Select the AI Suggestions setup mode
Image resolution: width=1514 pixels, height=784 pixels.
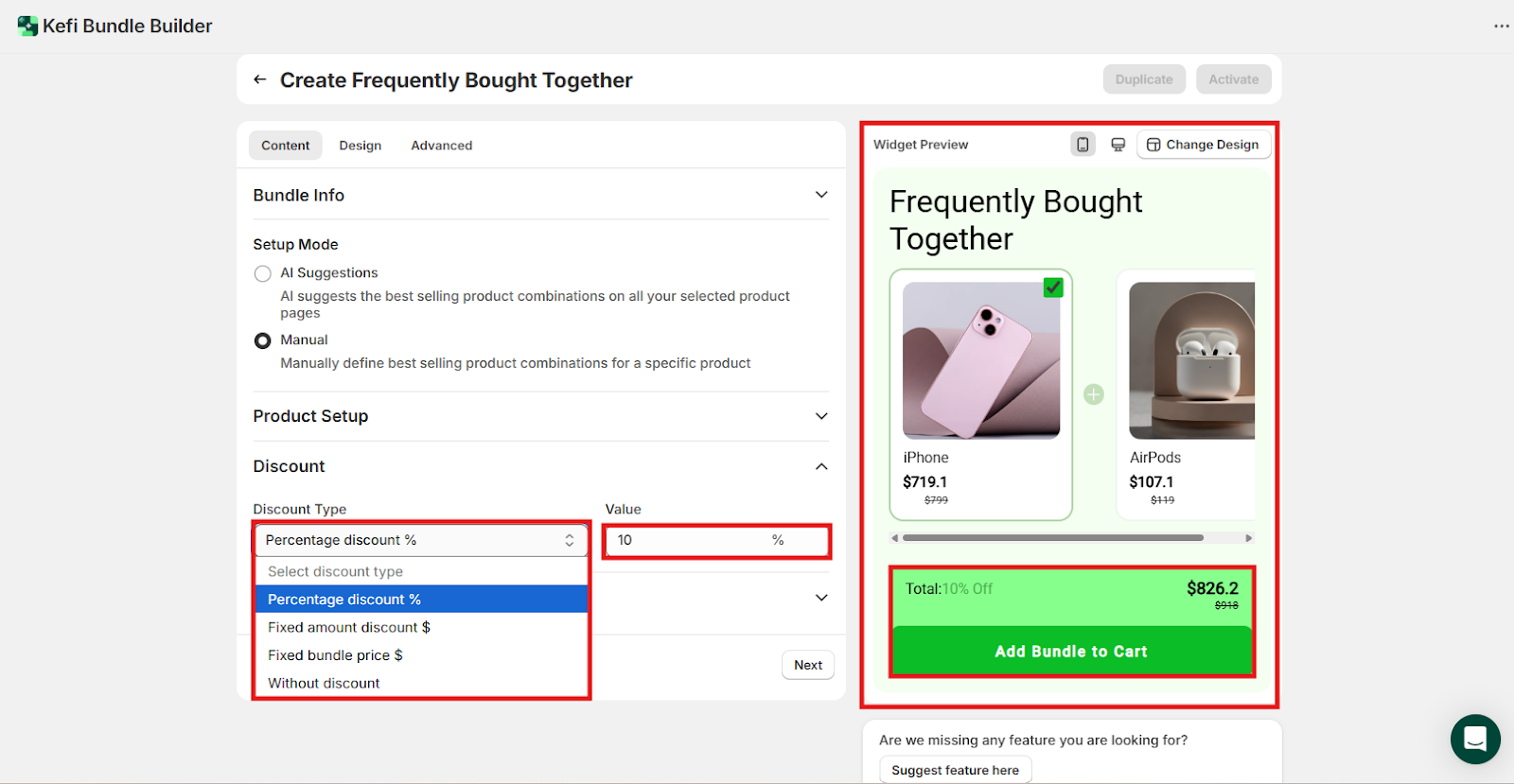pos(263,273)
